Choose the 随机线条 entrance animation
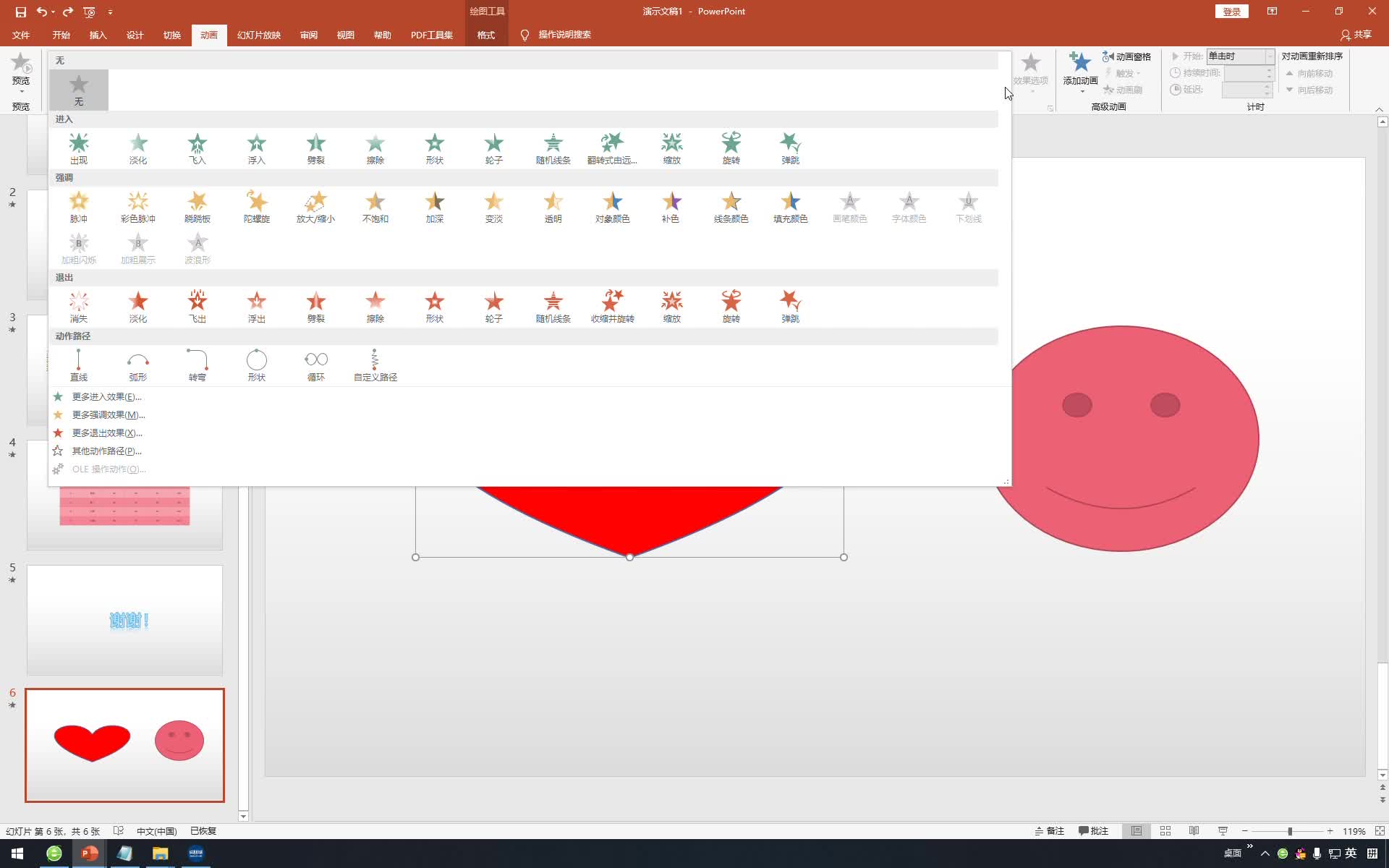The width and height of the screenshot is (1389, 868). pos(553,148)
